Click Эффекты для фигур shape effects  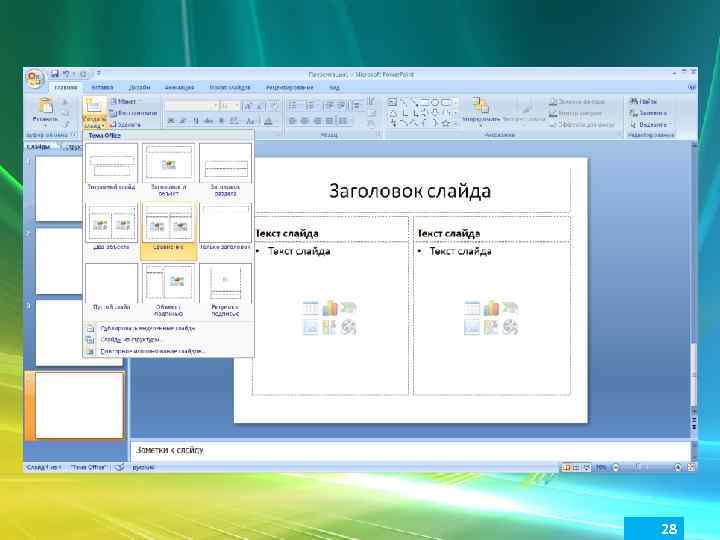click(581, 124)
